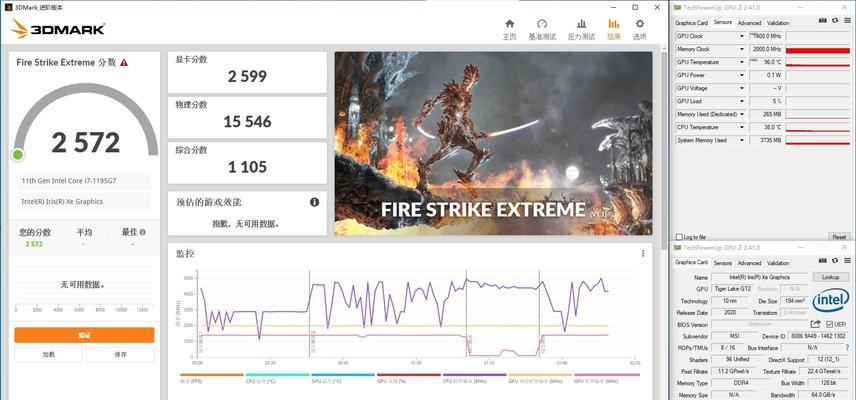The image size is (856, 400).
Task: Click the 物理分数 15 546 score card
Action: pos(247,118)
